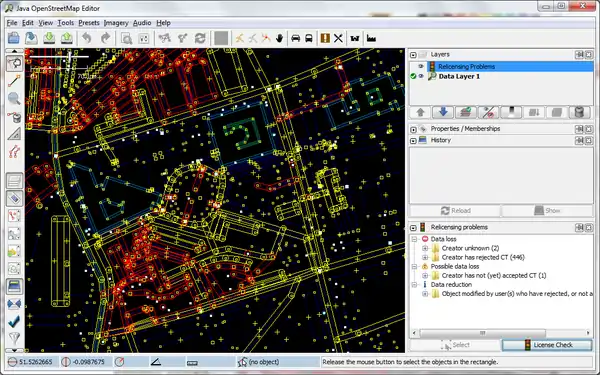Download map data from OSM server
600x375 pixels.
coord(49,38)
